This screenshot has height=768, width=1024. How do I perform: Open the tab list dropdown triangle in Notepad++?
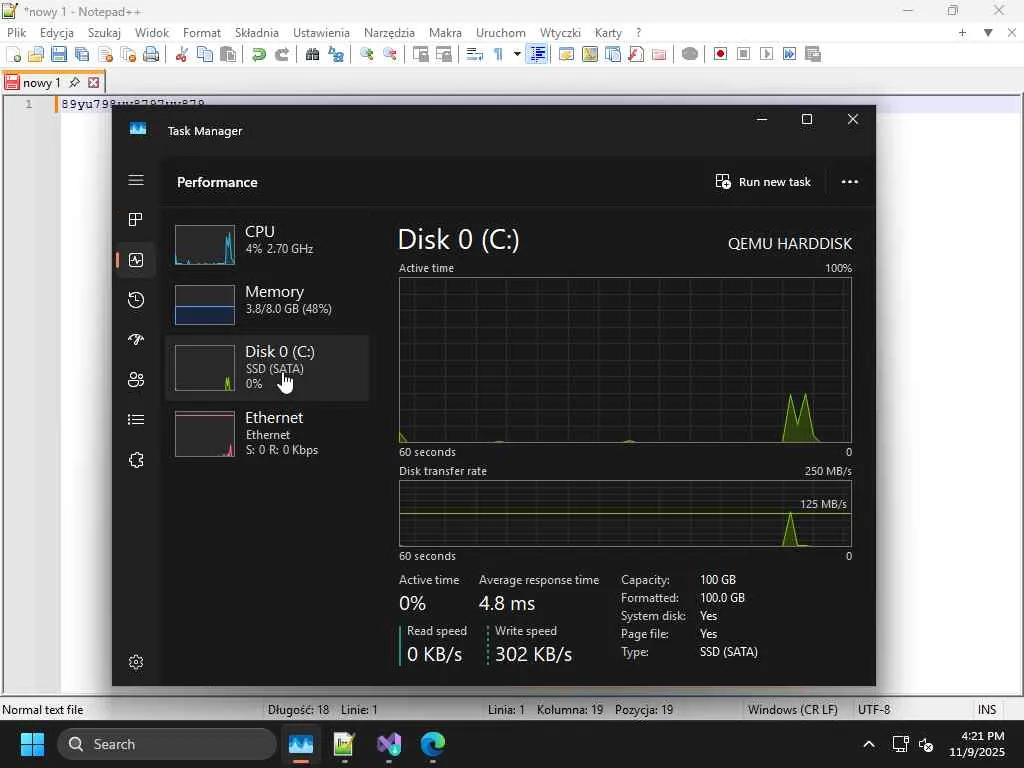(988, 33)
